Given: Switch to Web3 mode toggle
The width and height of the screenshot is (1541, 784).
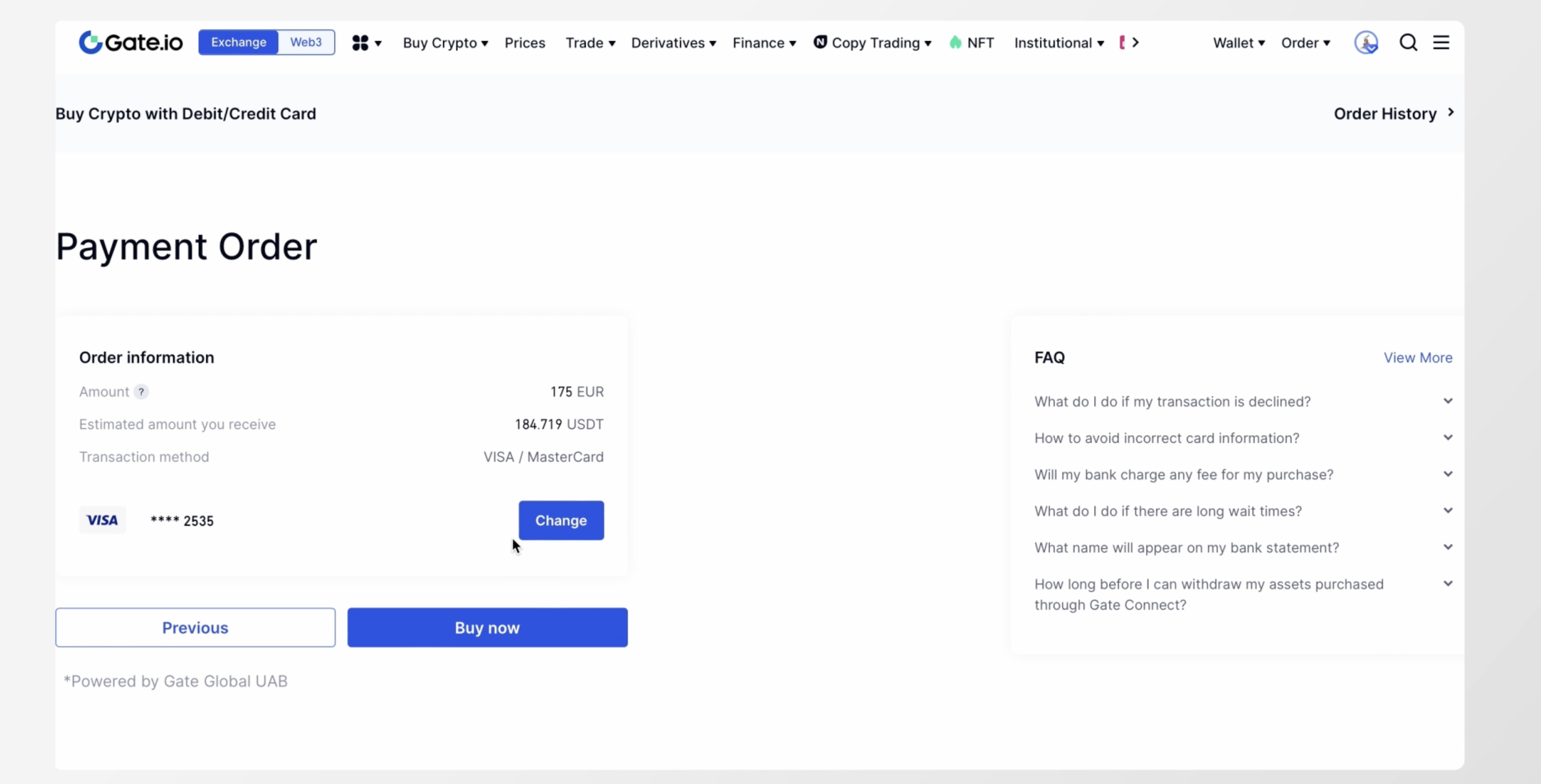Looking at the screenshot, I should click(305, 42).
